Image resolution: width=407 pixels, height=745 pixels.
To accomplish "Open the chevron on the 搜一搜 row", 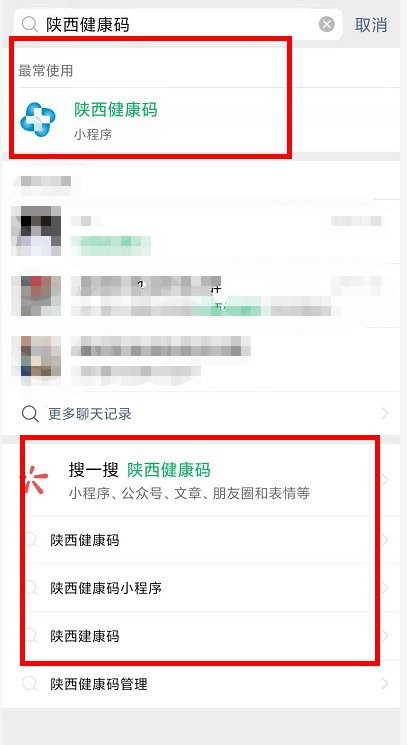I will pyautogui.click(x=385, y=480).
